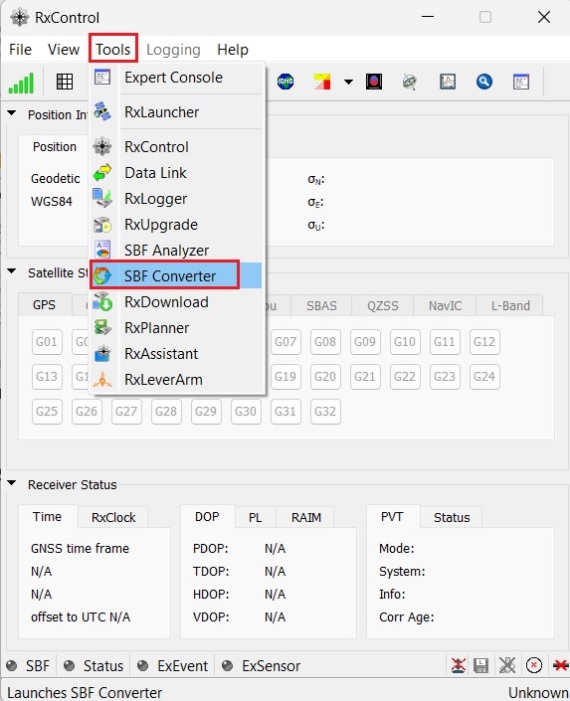This screenshot has width=570, height=701.
Task: Open Expert Console from the Tools menu
Action: point(177,78)
